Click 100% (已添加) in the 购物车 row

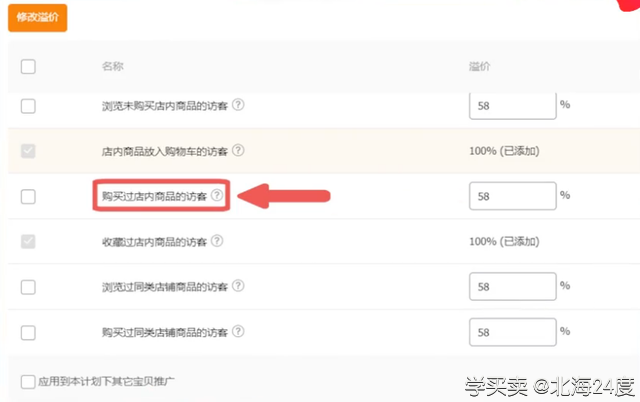(504, 151)
